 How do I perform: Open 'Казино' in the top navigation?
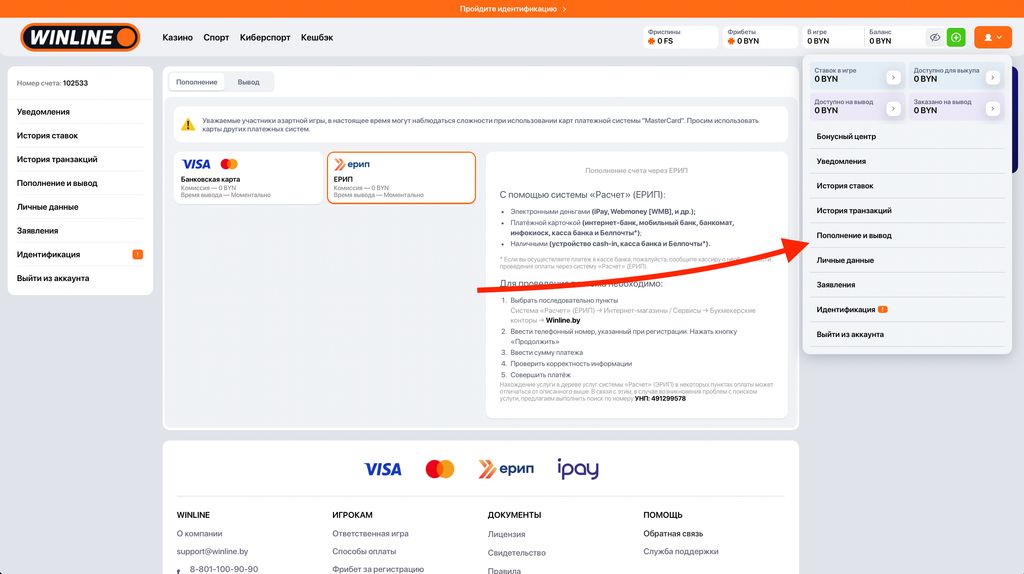(177, 38)
